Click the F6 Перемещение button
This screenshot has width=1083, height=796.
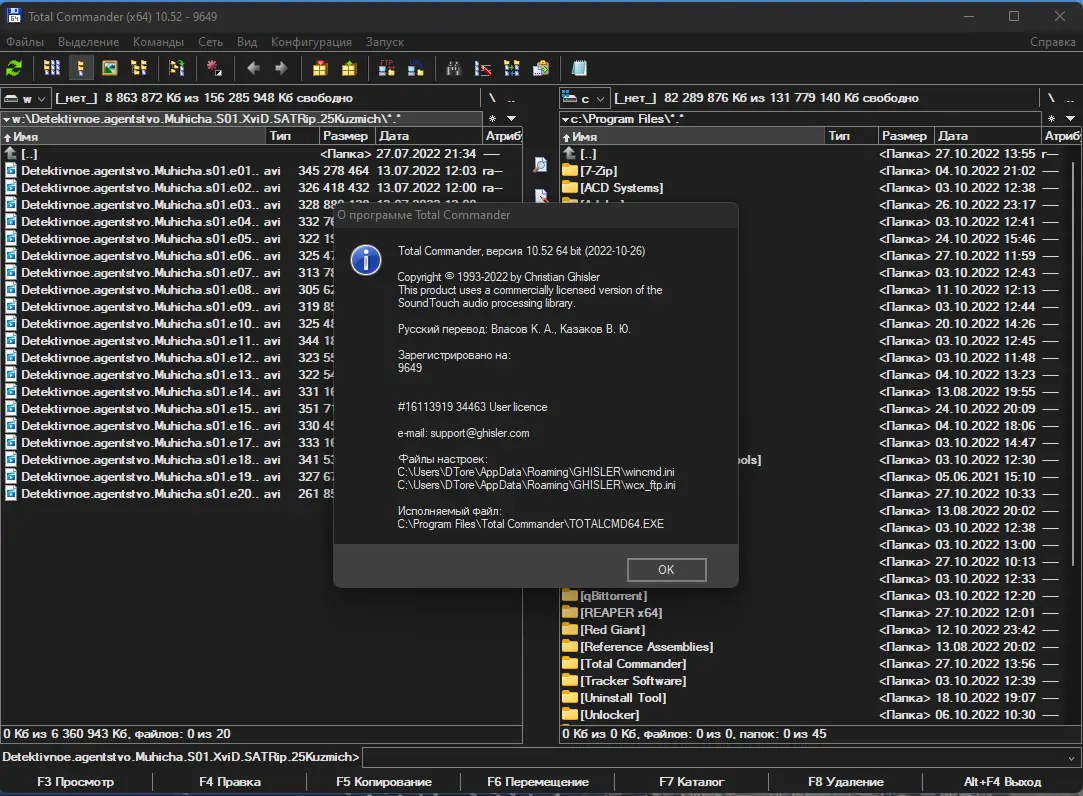[537, 781]
